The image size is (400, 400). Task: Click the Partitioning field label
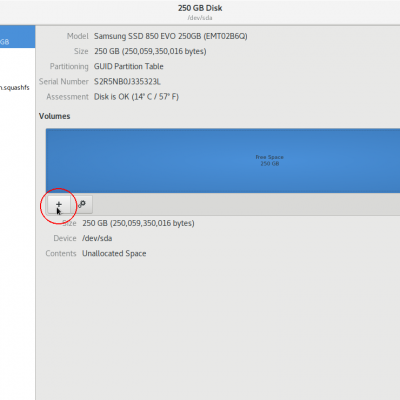pyautogui.click(x=69, y=66)
